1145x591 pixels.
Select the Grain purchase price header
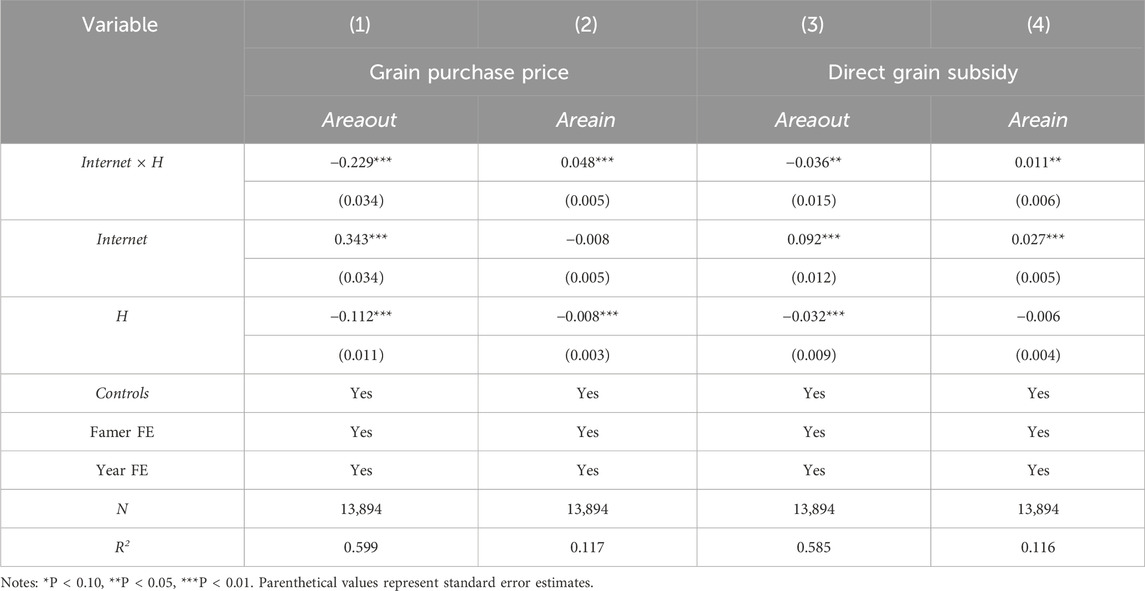pos(470,72)
